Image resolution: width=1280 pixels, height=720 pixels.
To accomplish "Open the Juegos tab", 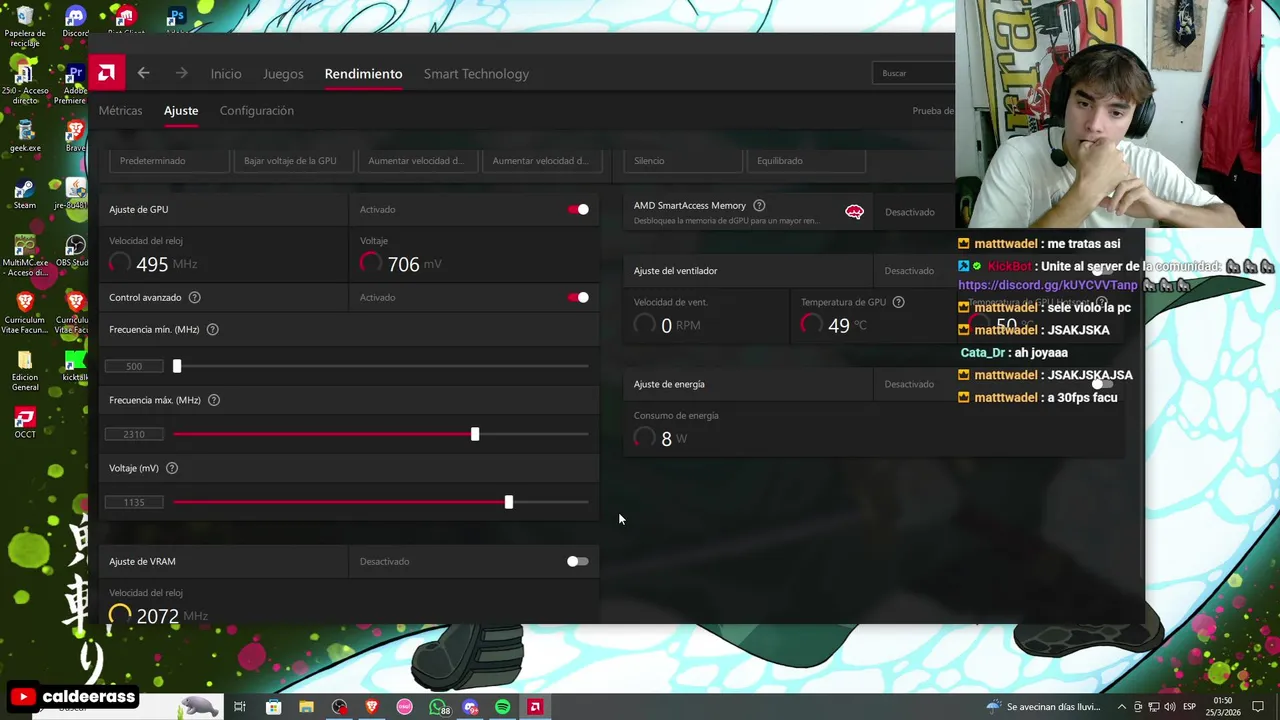I will pos(283,74).
